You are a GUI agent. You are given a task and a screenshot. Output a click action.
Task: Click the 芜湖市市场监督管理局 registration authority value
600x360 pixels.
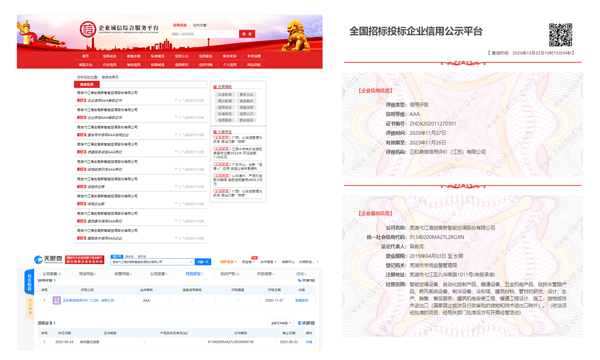pyautogui.click(x=433, y=265)
